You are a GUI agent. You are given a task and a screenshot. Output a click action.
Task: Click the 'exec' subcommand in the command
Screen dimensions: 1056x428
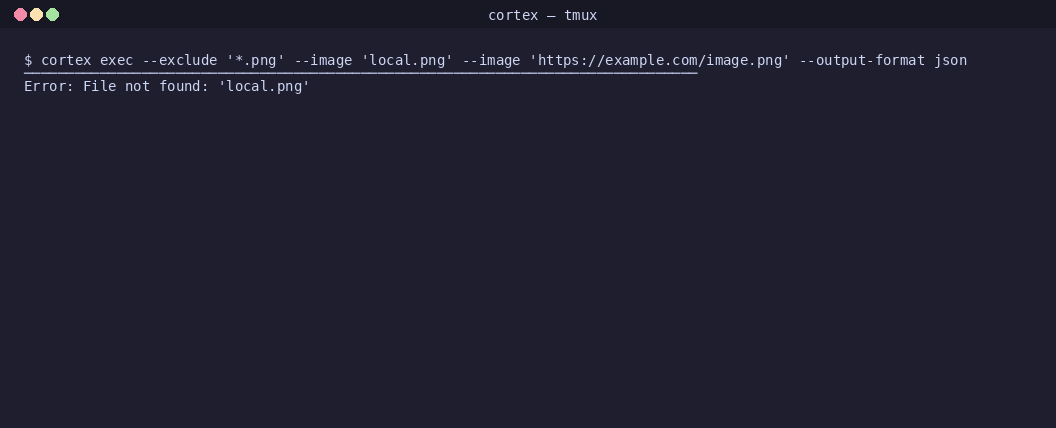pyautogui.click(x=116, y=60)
